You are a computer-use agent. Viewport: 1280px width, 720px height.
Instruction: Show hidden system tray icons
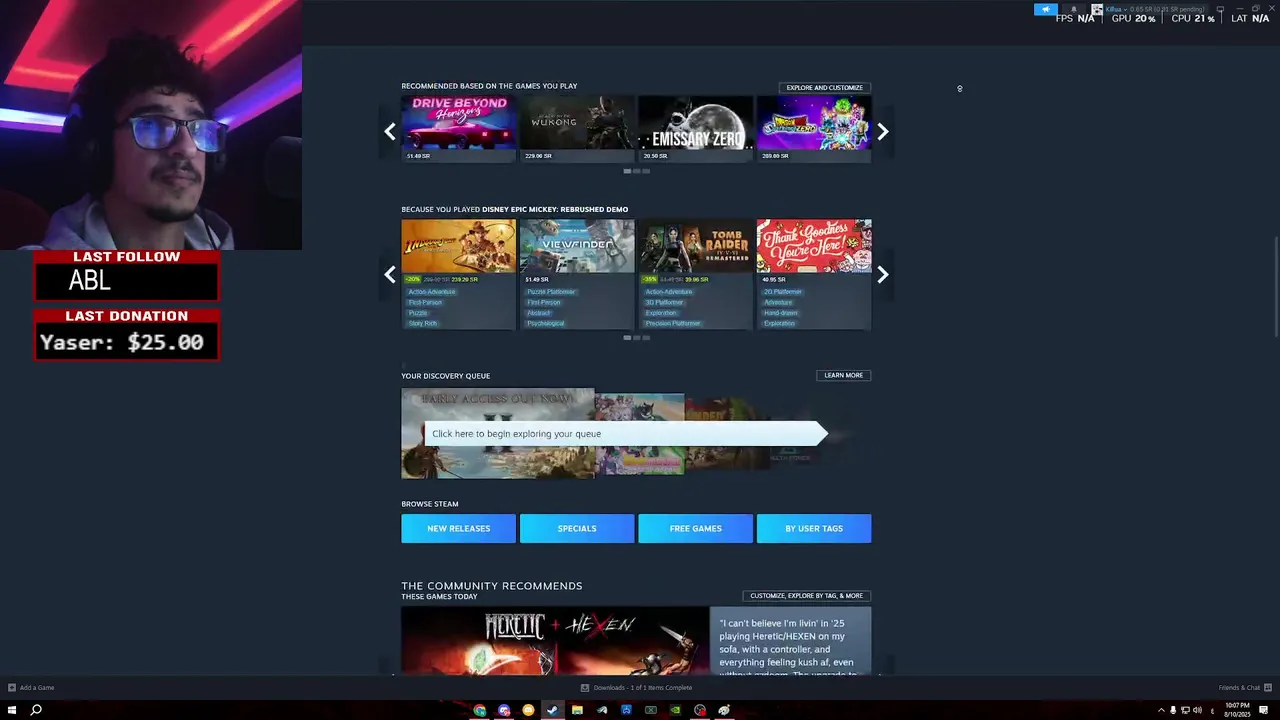(1161, 710)
